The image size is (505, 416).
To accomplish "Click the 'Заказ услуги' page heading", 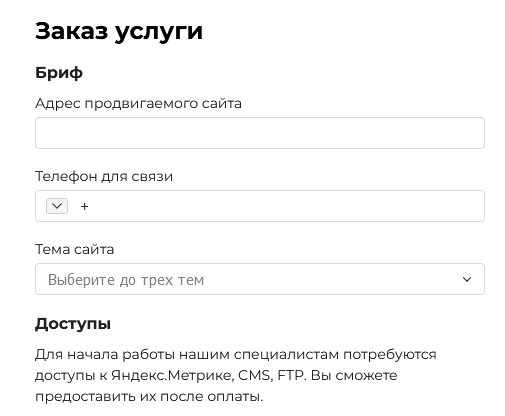I will coord(119,31).
